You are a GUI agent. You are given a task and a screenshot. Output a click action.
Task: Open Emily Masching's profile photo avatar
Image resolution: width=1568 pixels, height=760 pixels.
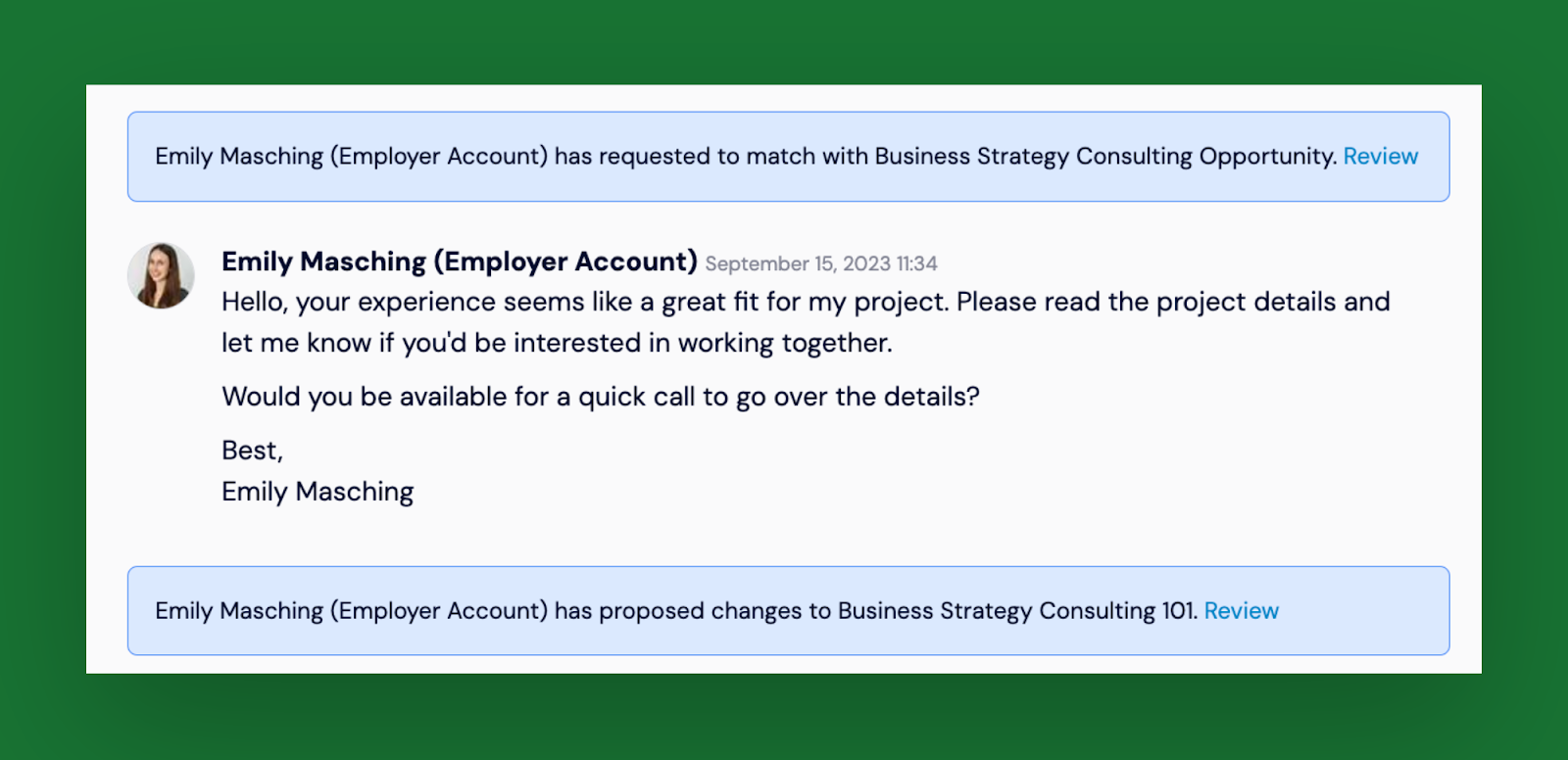click(161, 275)
